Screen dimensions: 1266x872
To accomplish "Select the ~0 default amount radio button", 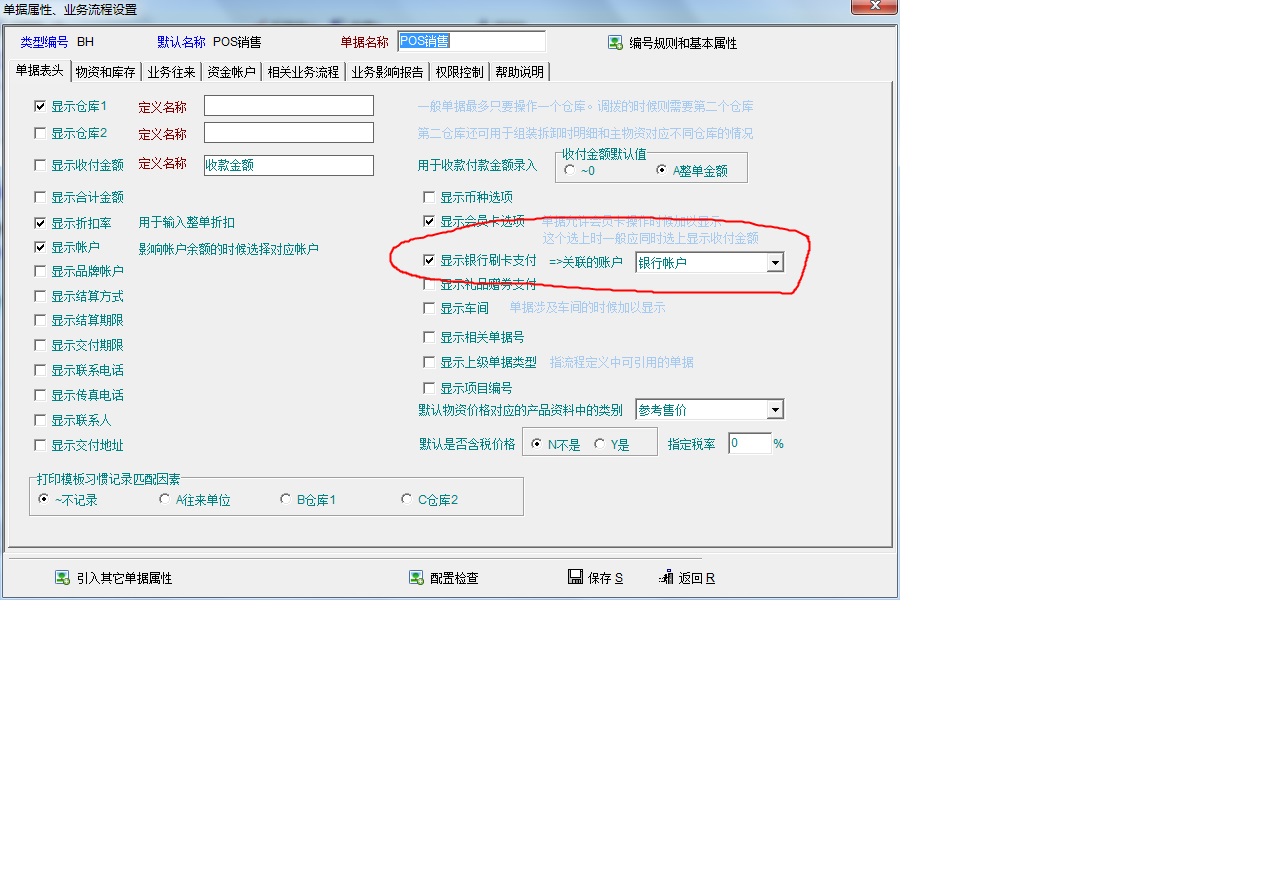I will coord(570,170).
